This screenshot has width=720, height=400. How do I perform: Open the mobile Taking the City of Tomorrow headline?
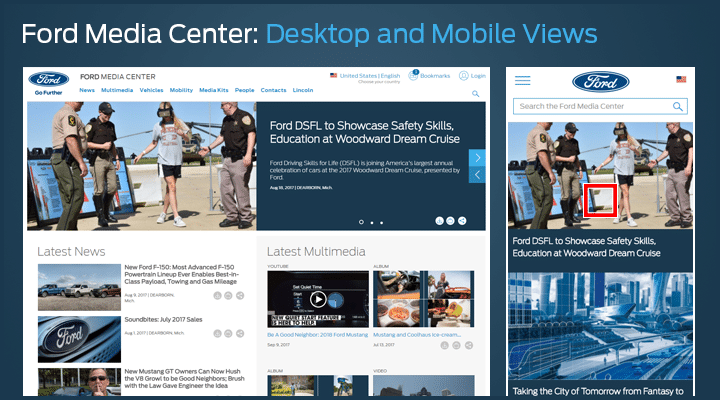click(x=598, y=391)
